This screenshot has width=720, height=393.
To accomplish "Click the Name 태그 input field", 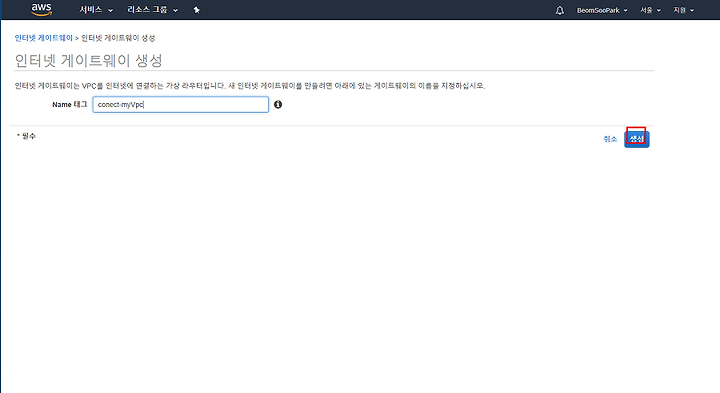I will tap(180, 104).
